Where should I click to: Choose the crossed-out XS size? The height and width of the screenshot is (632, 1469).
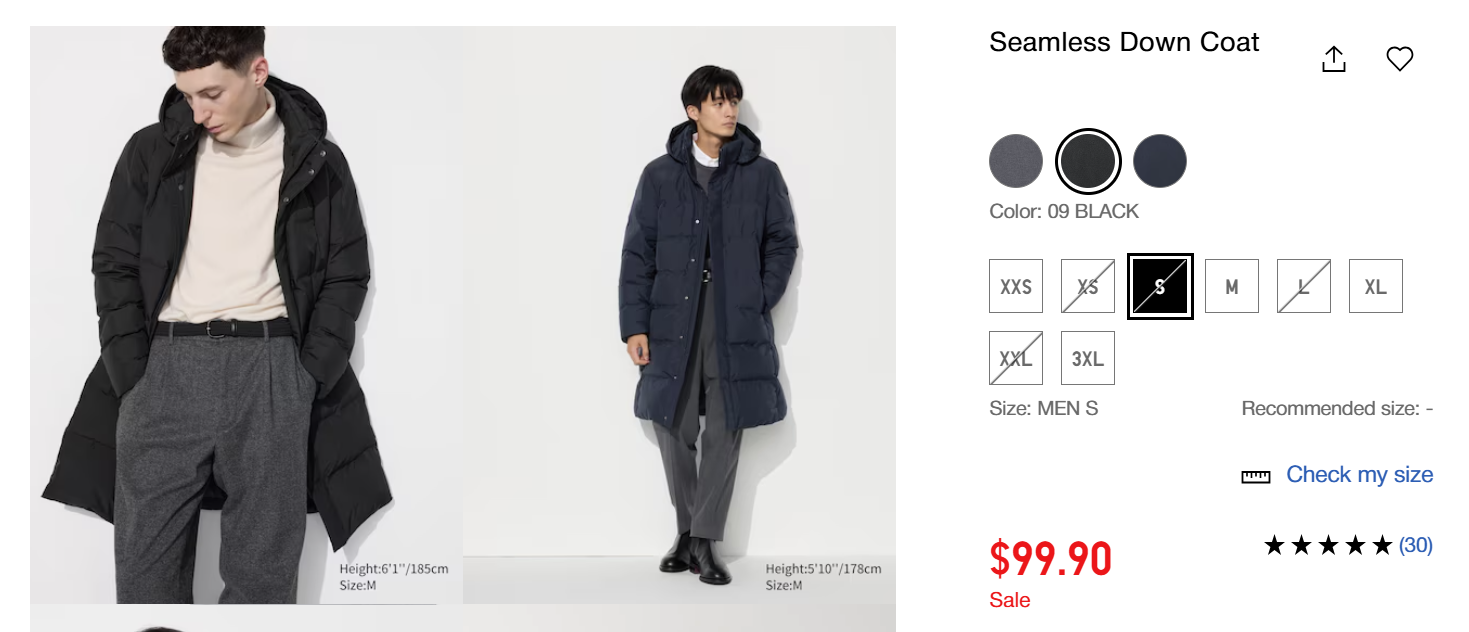pos(1087,286)
